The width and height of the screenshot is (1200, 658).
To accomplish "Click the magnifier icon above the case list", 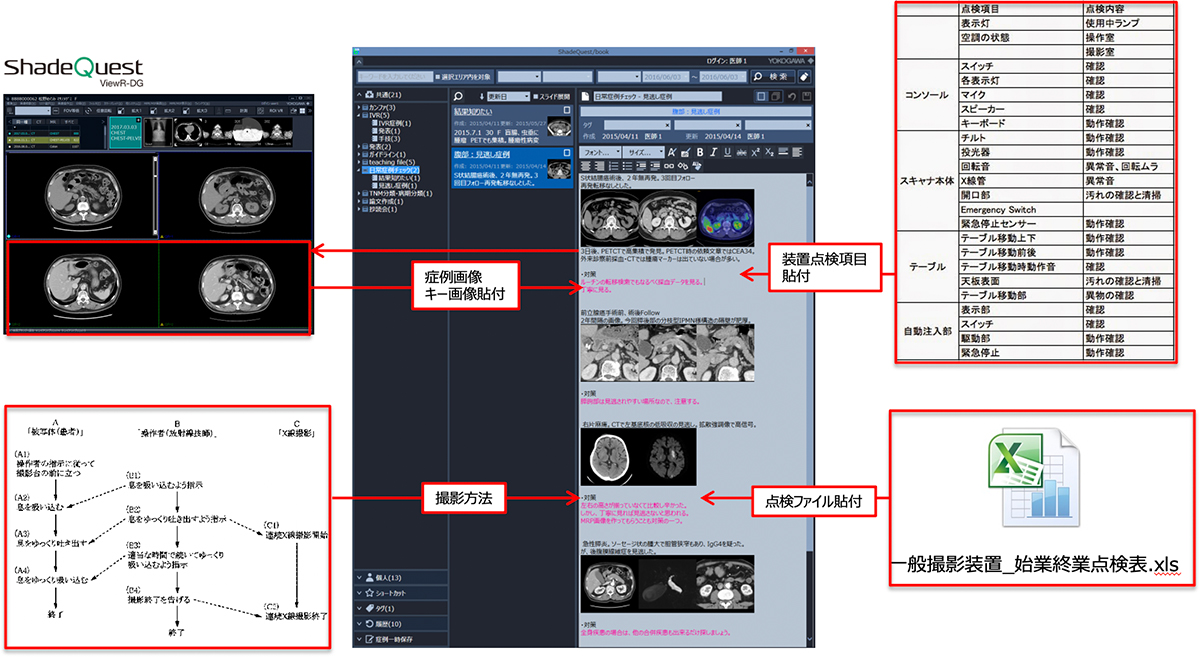I will tap(458, 96).
